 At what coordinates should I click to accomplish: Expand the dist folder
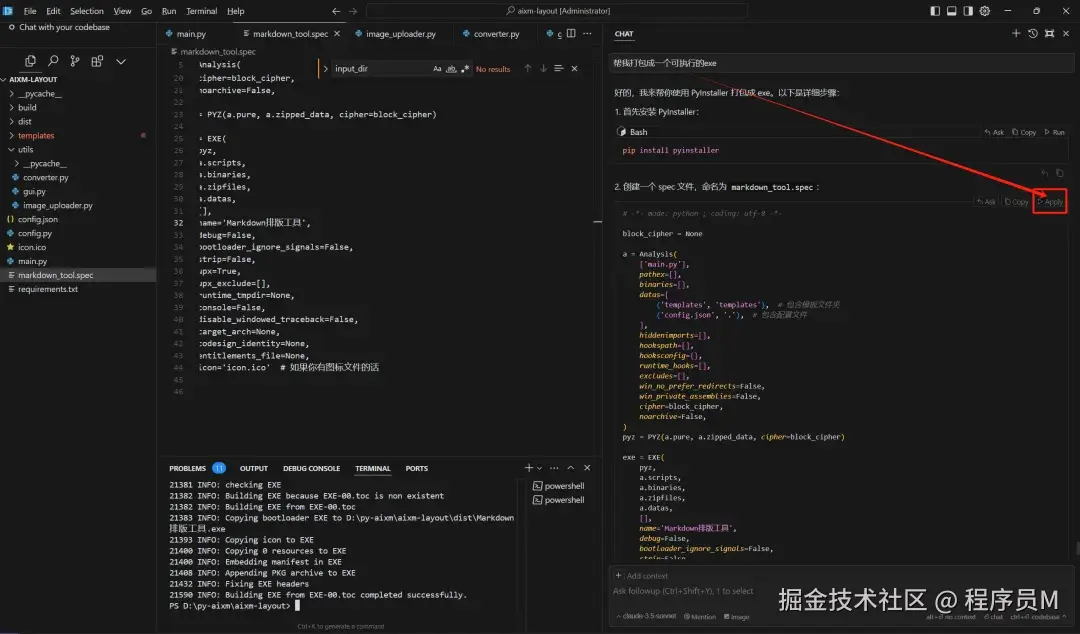(24, 121)
